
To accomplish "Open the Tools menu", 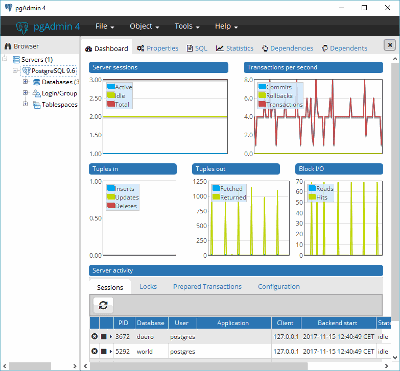I will click(187, 26).
